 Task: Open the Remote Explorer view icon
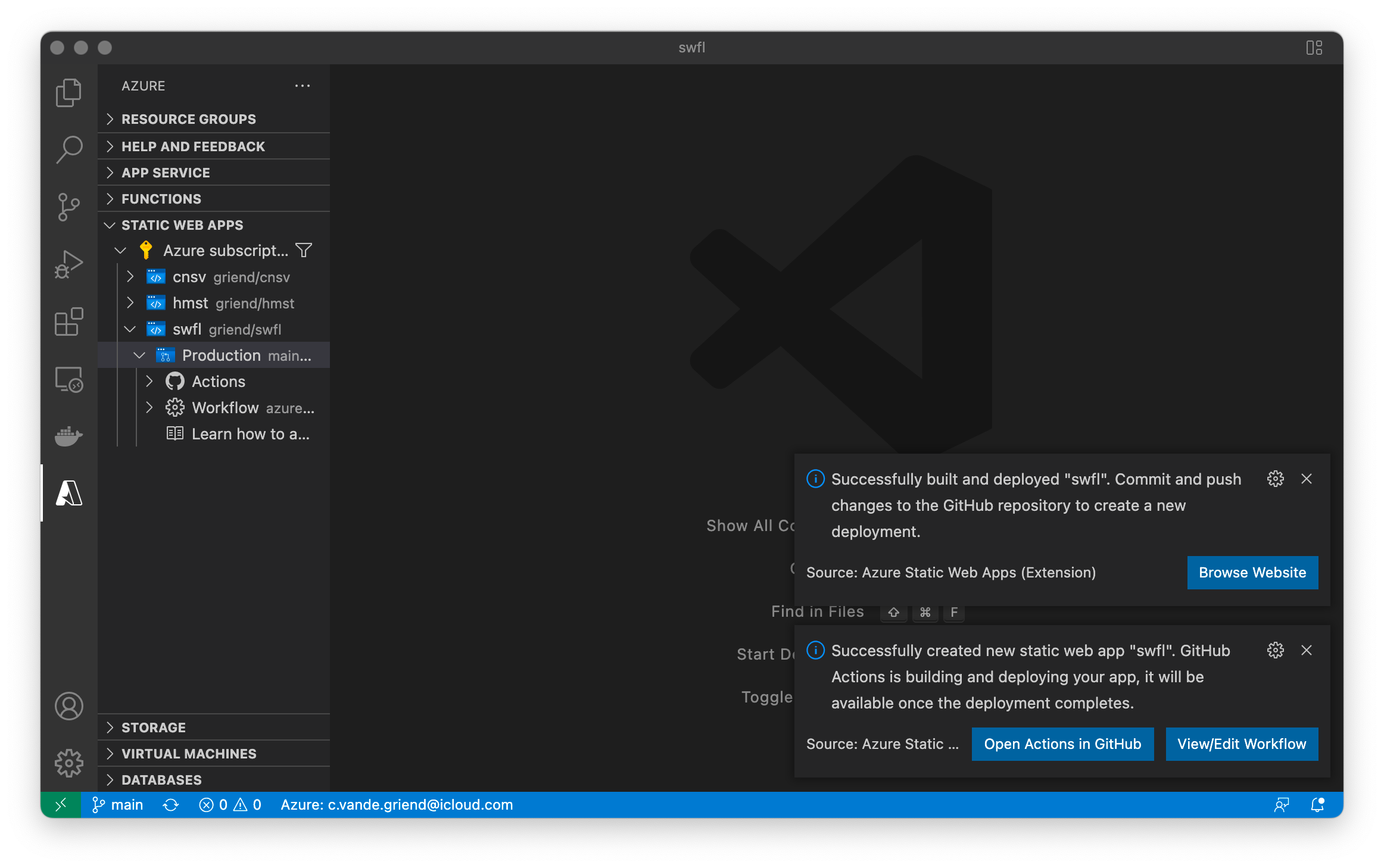68,379
